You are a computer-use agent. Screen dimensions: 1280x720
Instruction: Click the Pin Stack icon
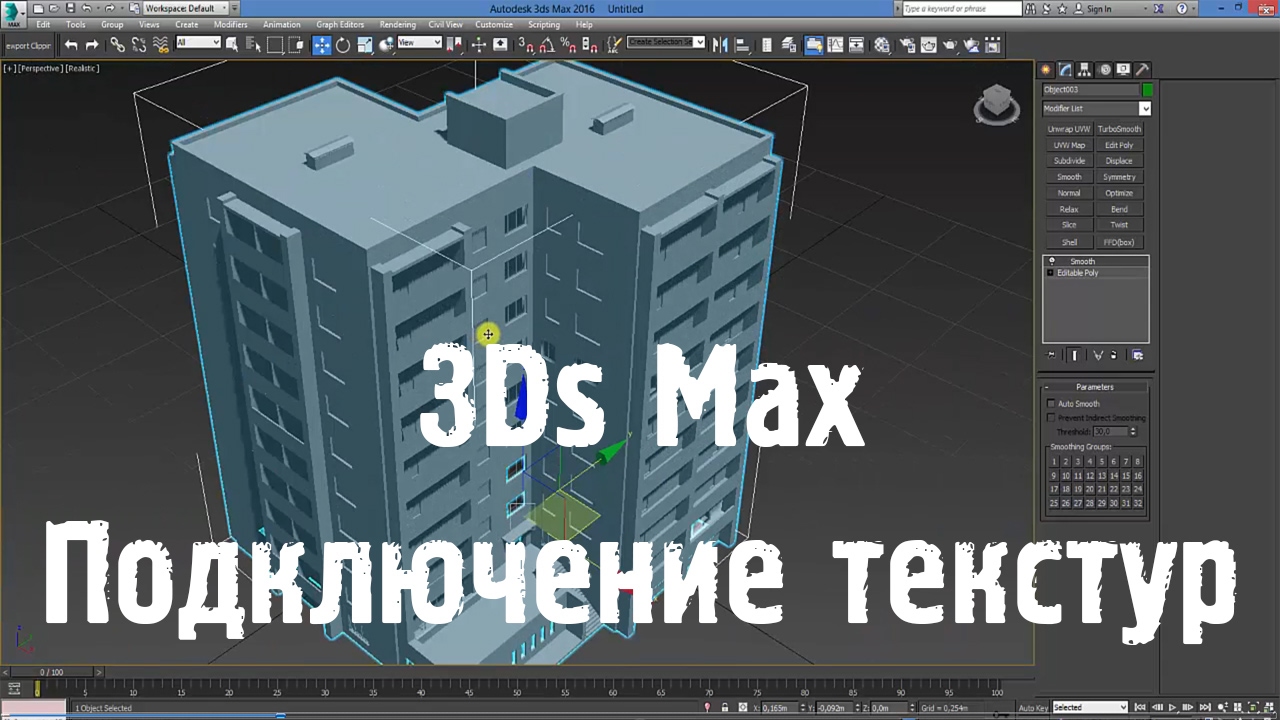point(1051,355)
